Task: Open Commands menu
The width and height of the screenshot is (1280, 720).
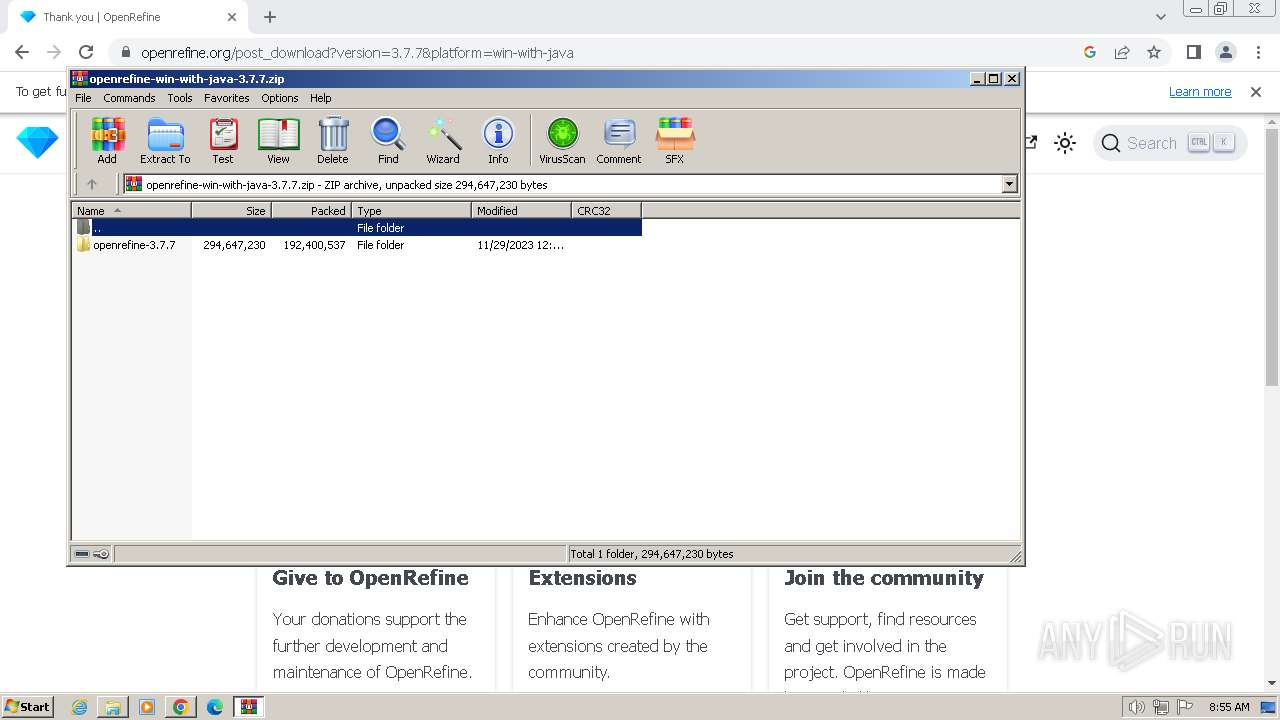Action: point(129,98)
